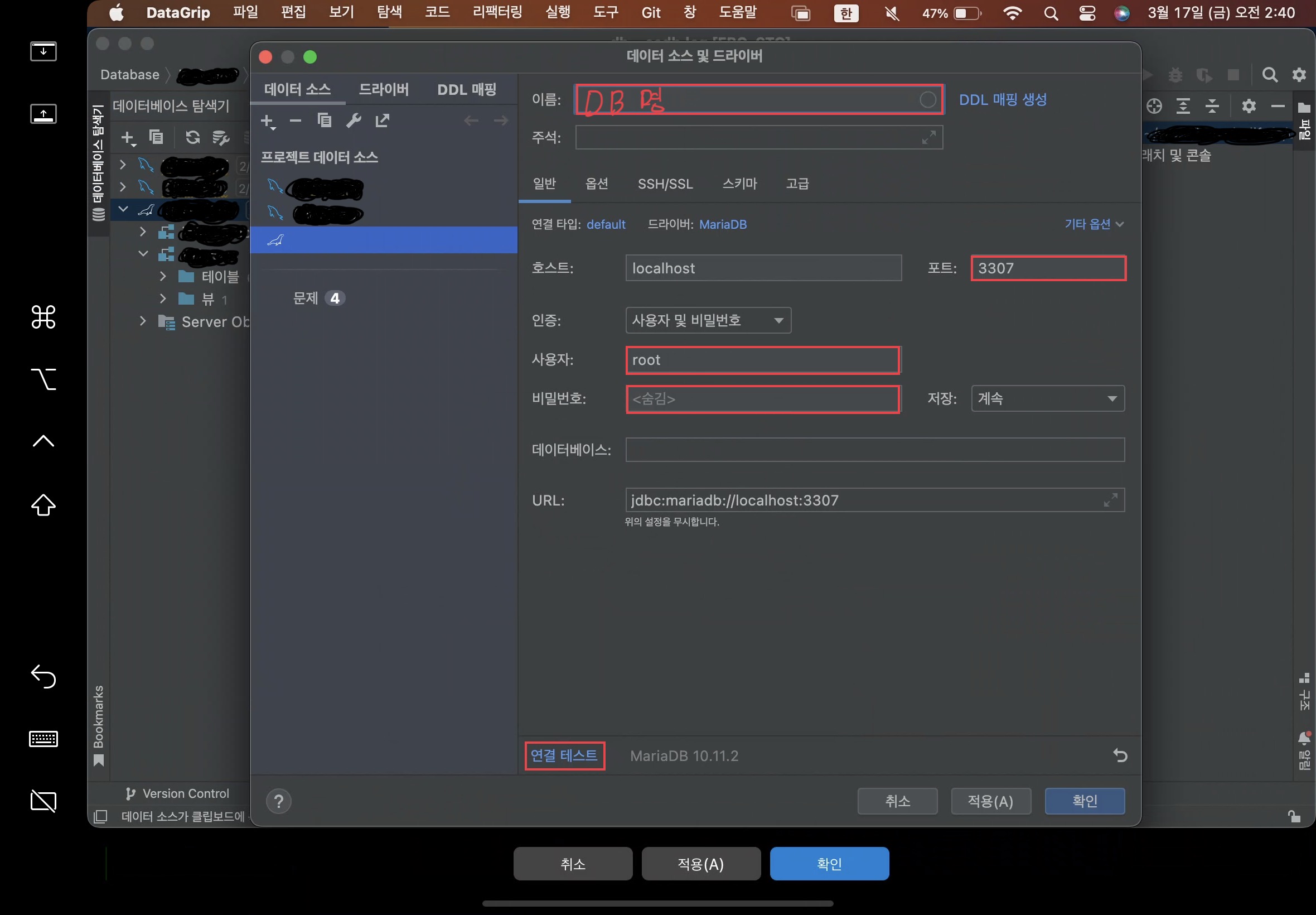The width and height of the screenshot is (1316, 915).
Task: Expand the URL field with arrows icon
Action: (x=1110, y=500)
